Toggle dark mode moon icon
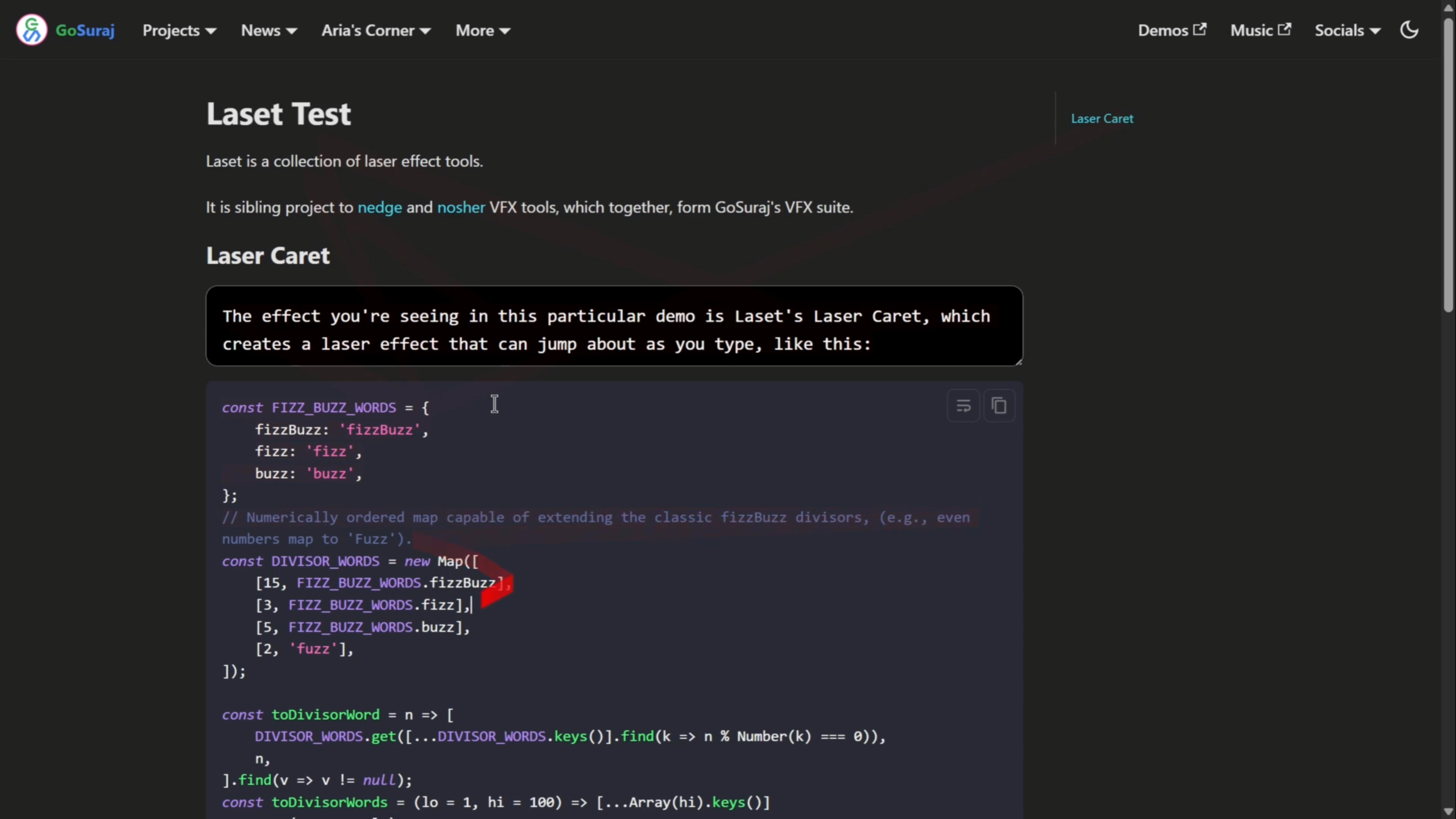This screenshot has height=819, width=1456. tap(1409, 30)
